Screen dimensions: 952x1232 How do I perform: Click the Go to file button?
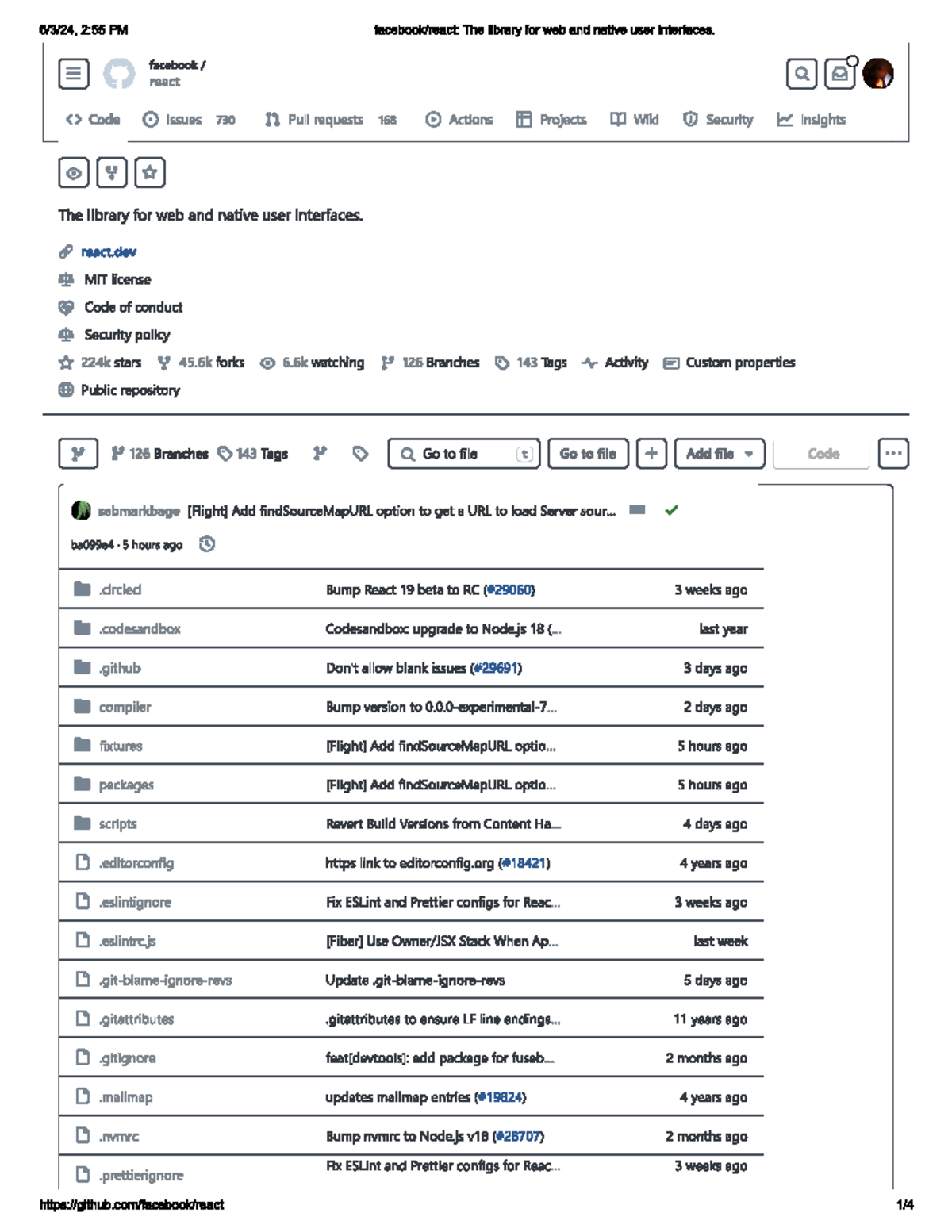pos(588,454)
